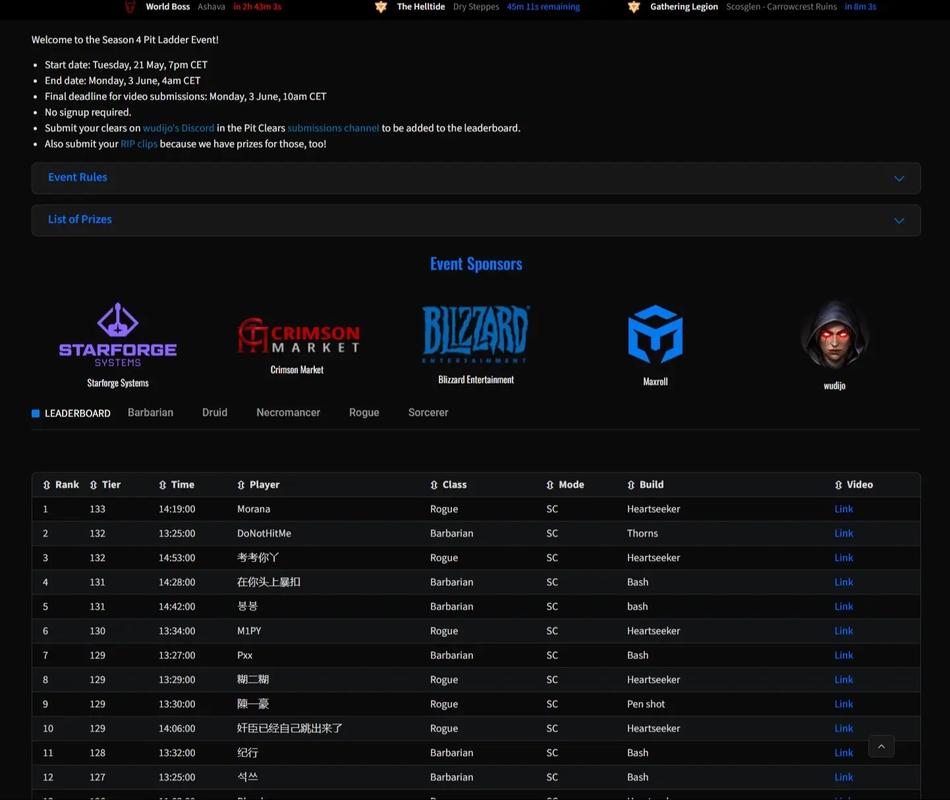Open wudijo's Discord link

pos(178,128)
